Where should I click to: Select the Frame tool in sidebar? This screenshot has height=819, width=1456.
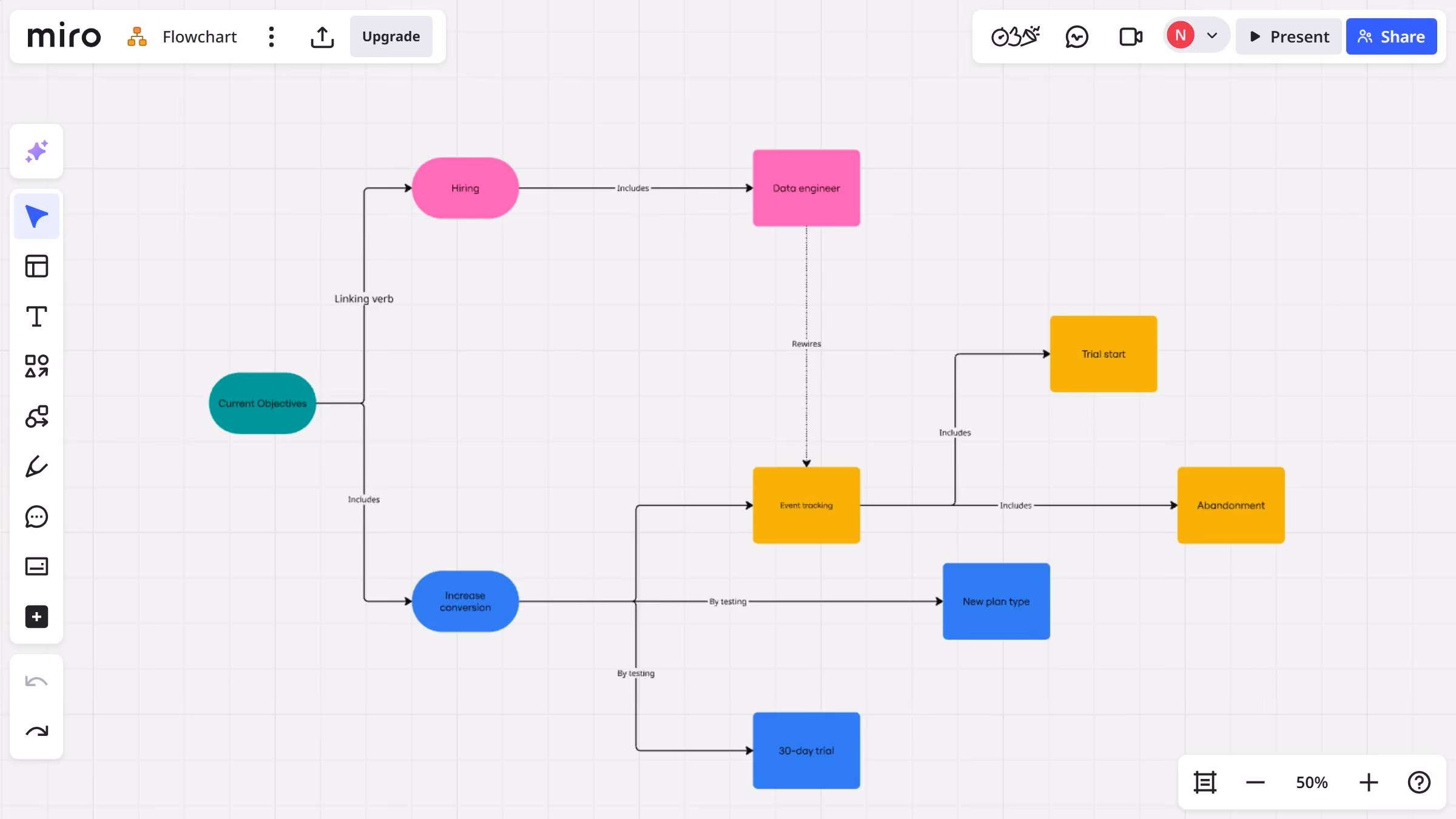(x=36, y=567)
